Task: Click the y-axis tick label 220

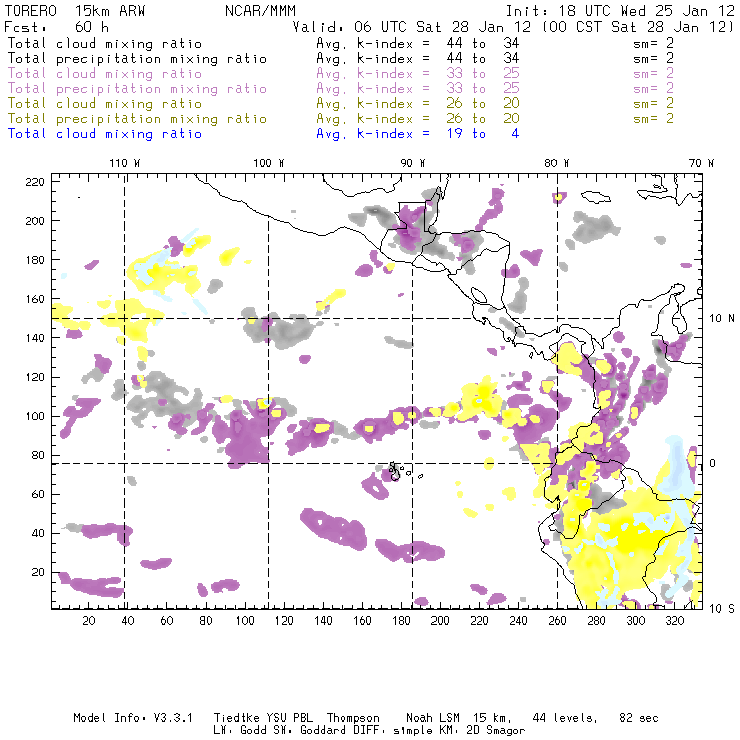Action: point(34,182)
